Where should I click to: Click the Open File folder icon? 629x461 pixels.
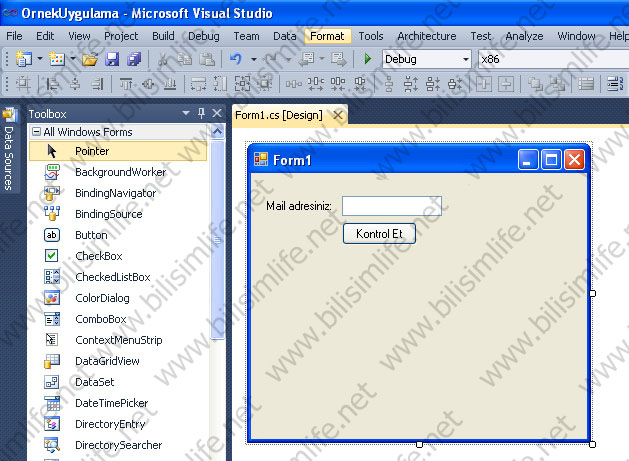click(x=90, y=59)
